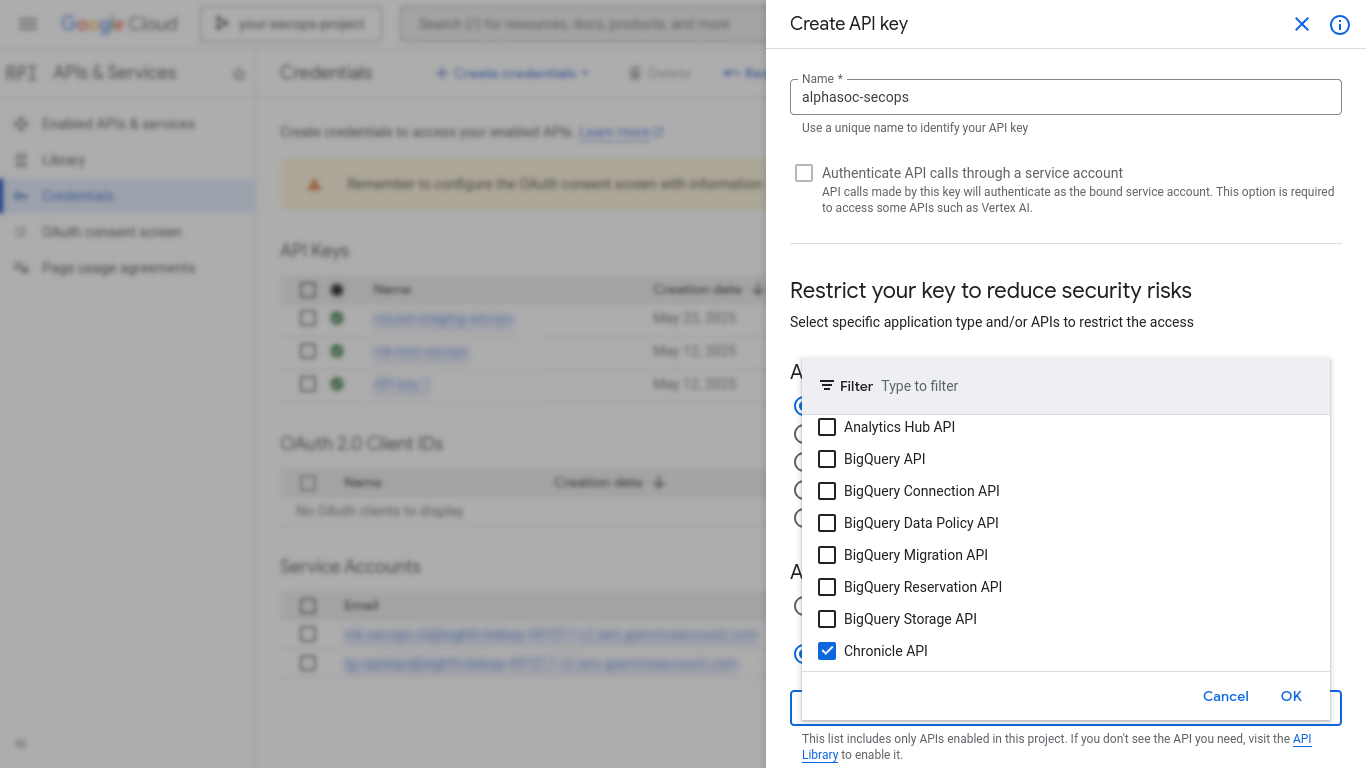Viewport: 1366px width, 768px height.
Task: Click the Google Cloud logo
Action: click(120, 23)
